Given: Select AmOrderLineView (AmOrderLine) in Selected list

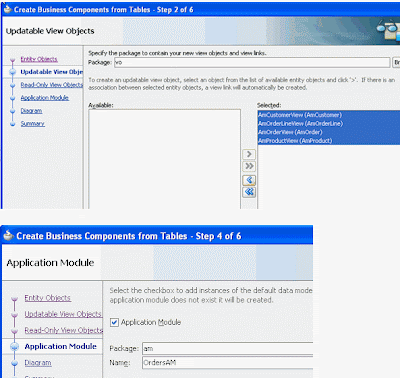Looking at the screenshot, I should tap(329, 124).
